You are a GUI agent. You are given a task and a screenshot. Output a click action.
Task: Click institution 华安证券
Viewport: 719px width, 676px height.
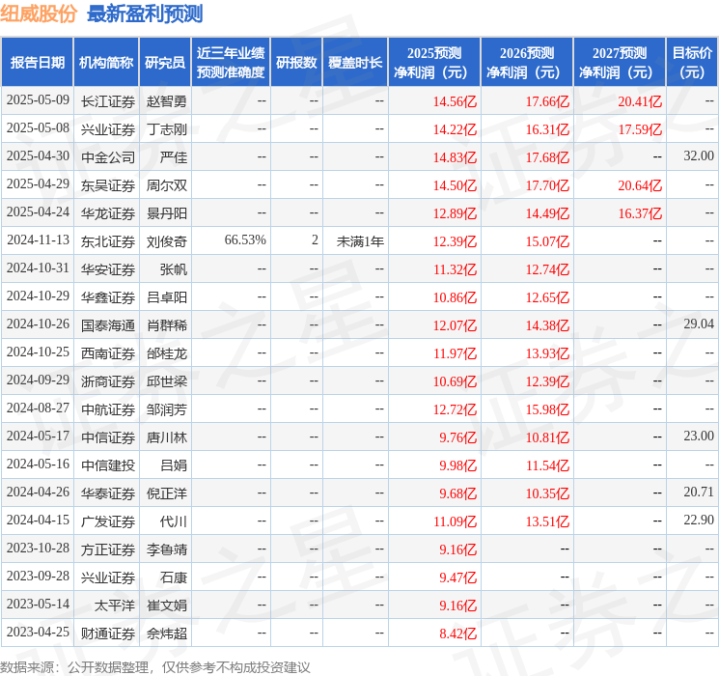tap(108, 269)
